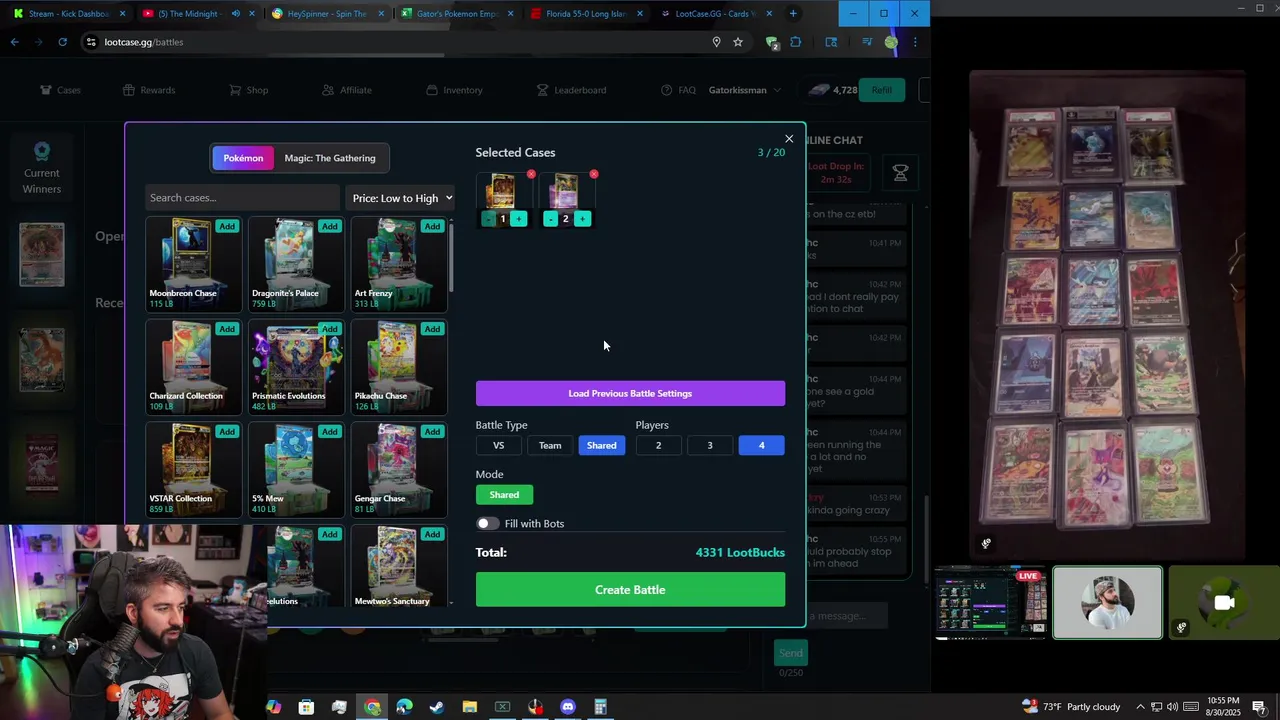Image resolution: width=1280 pixels, height=720 pixels.
Task: Add the Charizard Collection case
Action: tap(227, 329)
